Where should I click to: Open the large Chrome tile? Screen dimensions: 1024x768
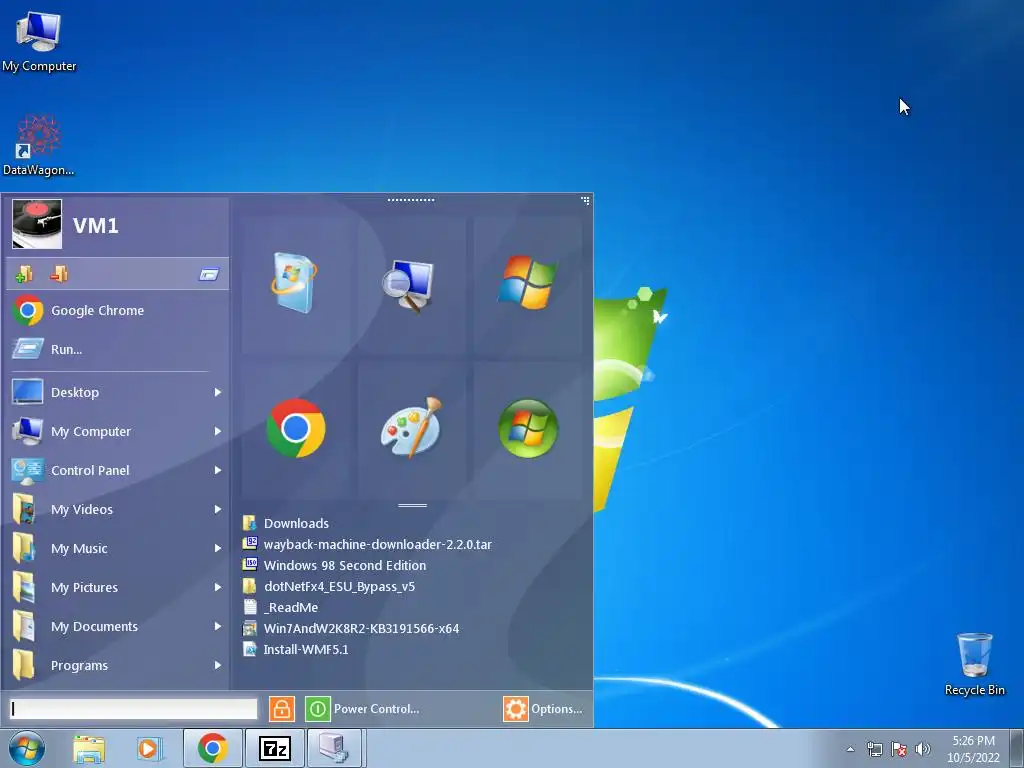point(295,429)
